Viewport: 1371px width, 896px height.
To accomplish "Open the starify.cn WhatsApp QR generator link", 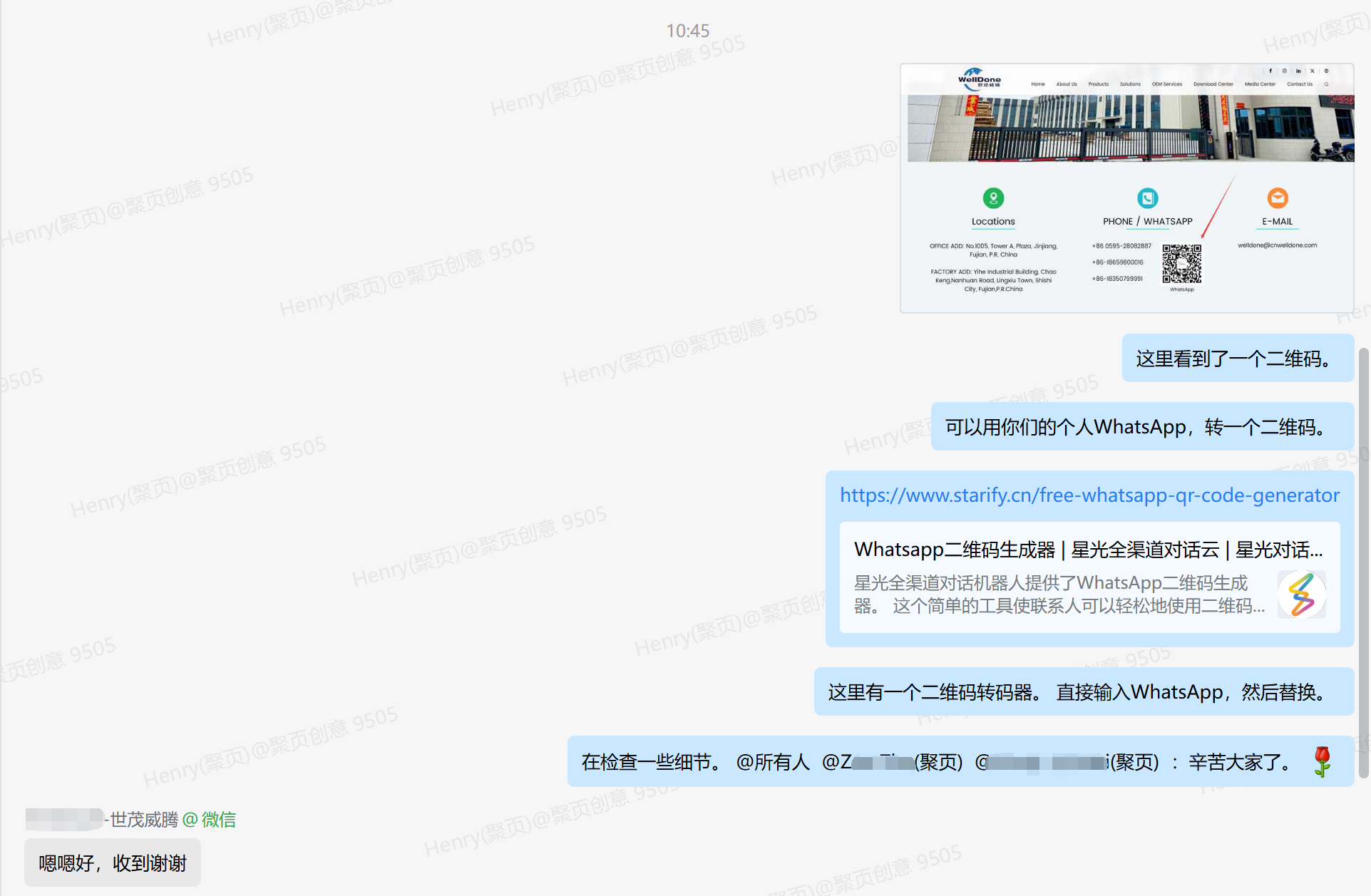I will click(1089, 495).
